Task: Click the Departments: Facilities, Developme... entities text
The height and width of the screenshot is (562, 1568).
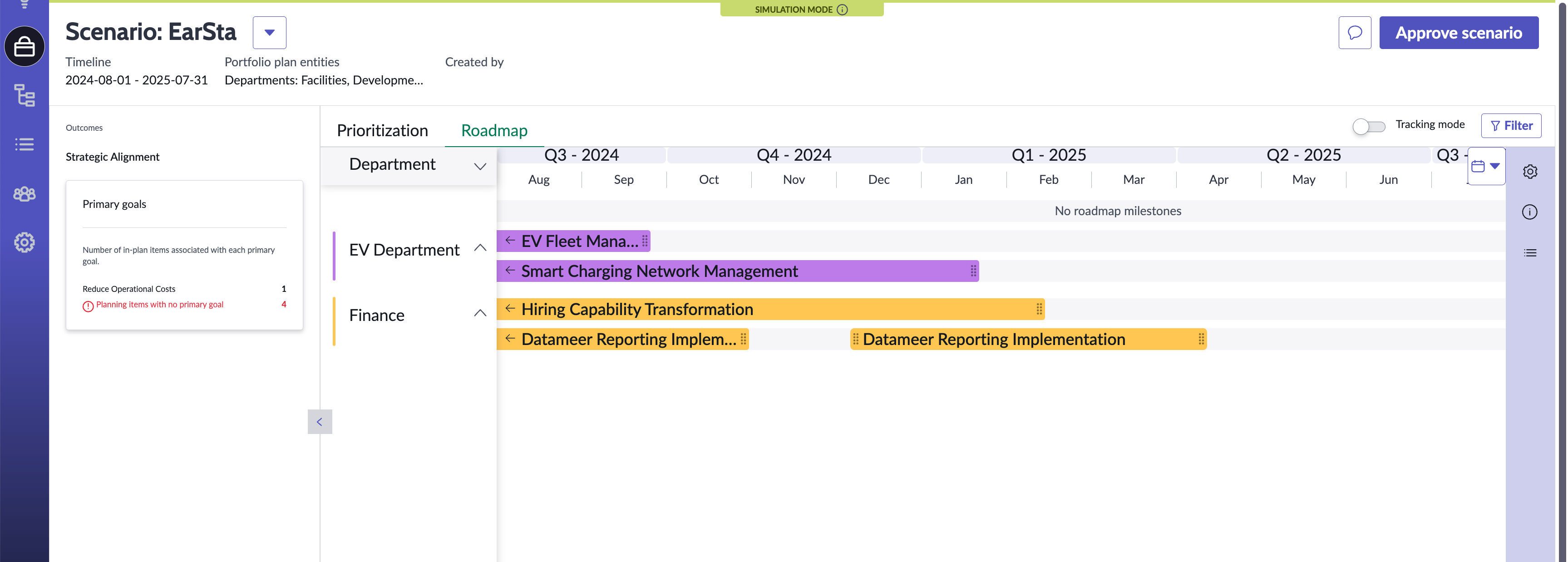Action: (324, 80)
